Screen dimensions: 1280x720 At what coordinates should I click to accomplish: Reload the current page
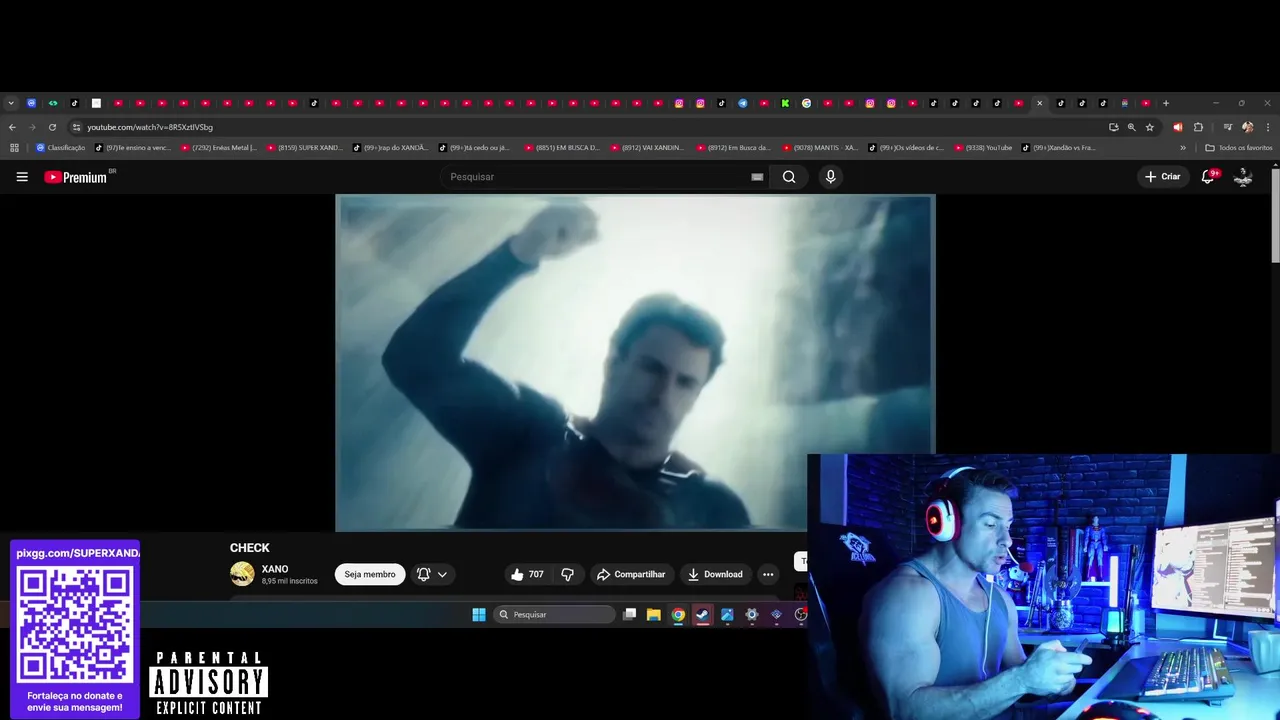coord(52,127)
